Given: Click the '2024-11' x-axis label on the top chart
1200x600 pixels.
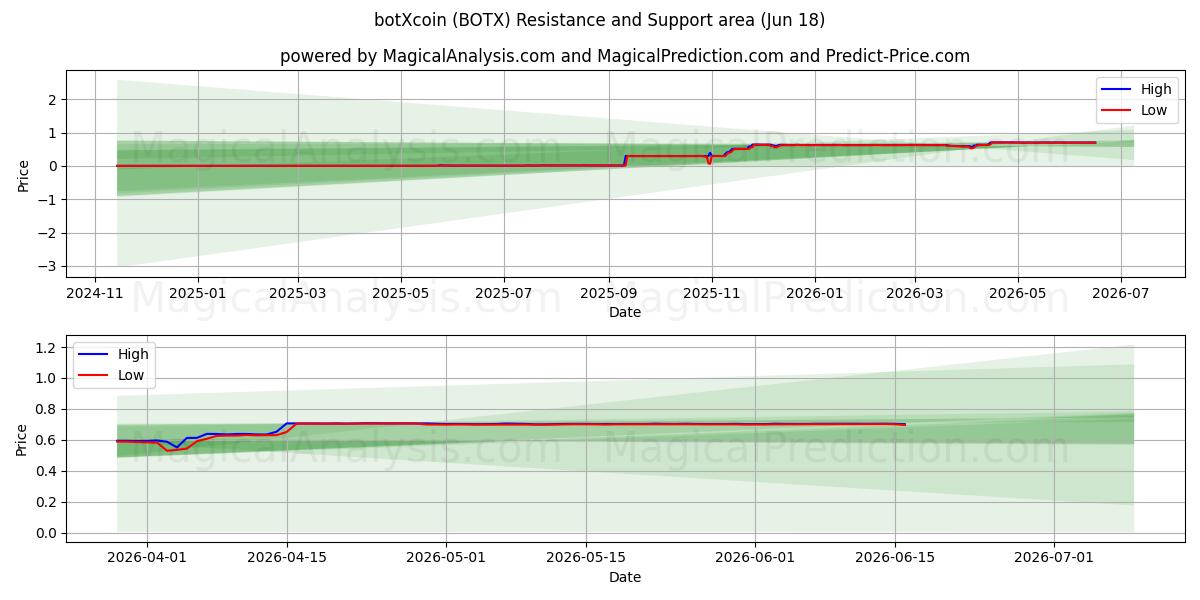Looking at the screenshot, I should click(95, 294).
